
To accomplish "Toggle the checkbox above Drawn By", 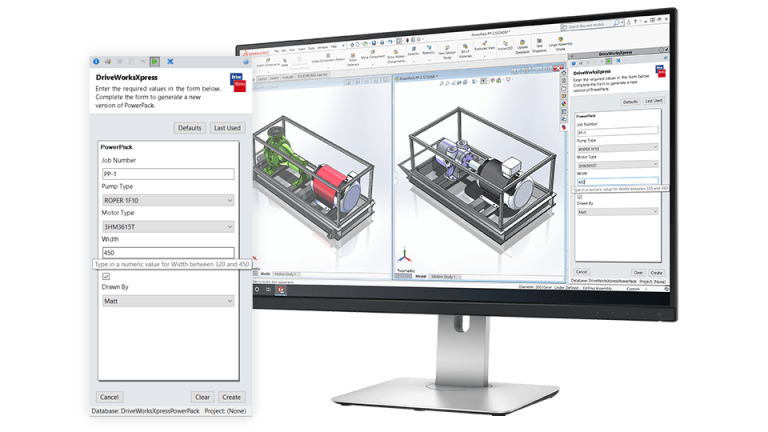I will point(106,276).
